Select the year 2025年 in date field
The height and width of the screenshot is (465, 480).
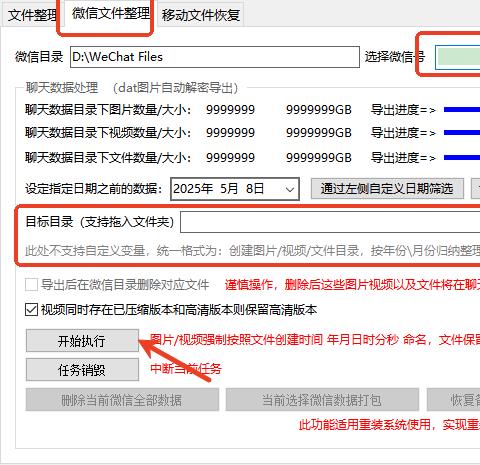[x=193, y=189]
